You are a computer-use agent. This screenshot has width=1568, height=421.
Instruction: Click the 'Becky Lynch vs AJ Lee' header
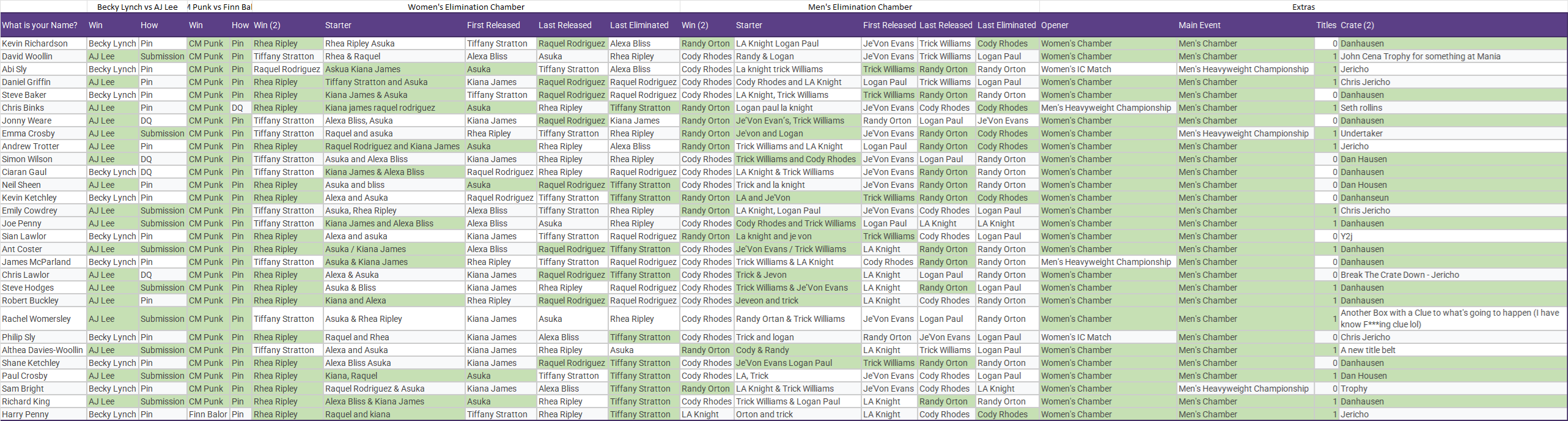(x=137, y=7)
